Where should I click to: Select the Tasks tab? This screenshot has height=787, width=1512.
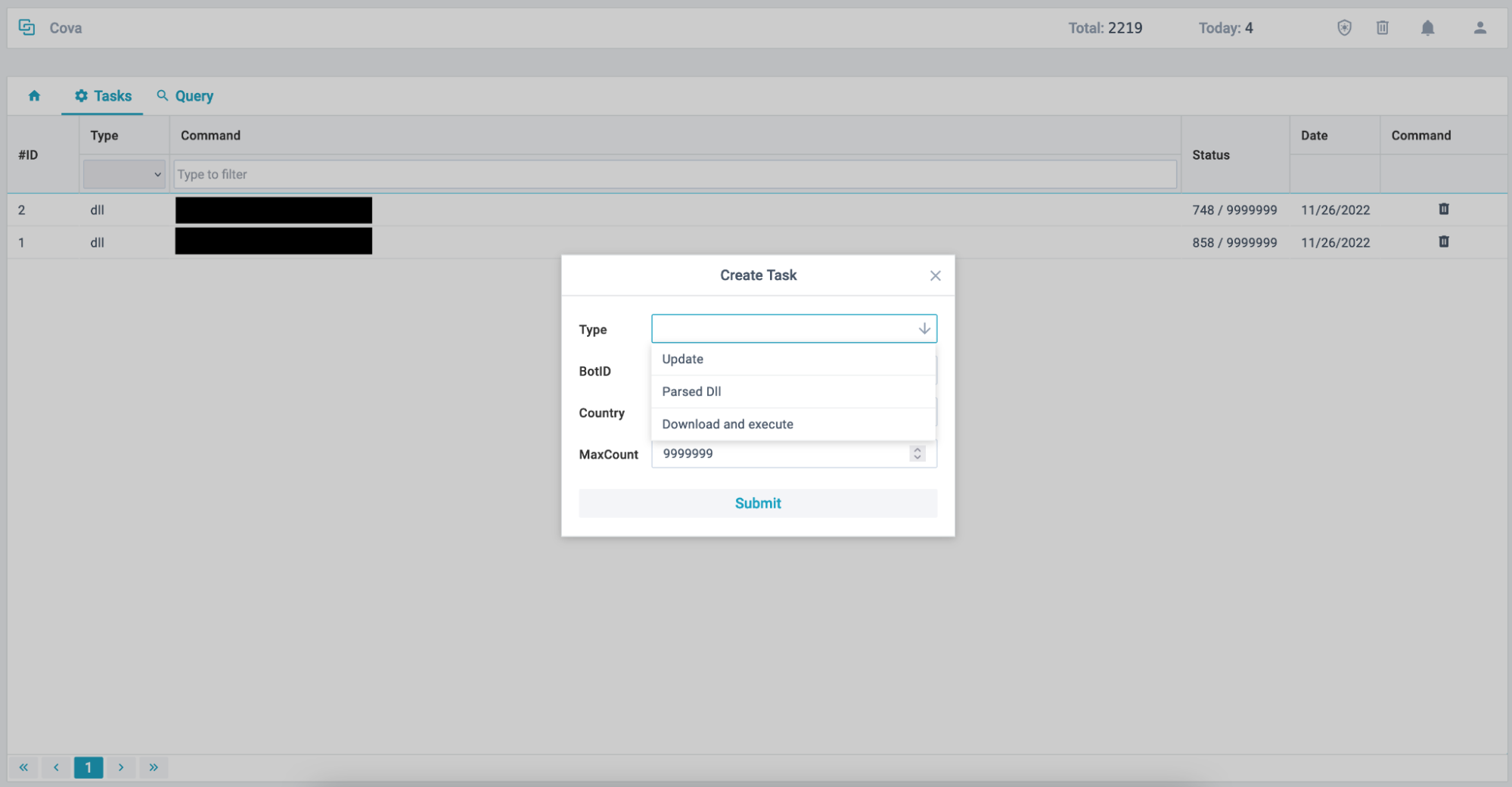(x=103, y=96)
